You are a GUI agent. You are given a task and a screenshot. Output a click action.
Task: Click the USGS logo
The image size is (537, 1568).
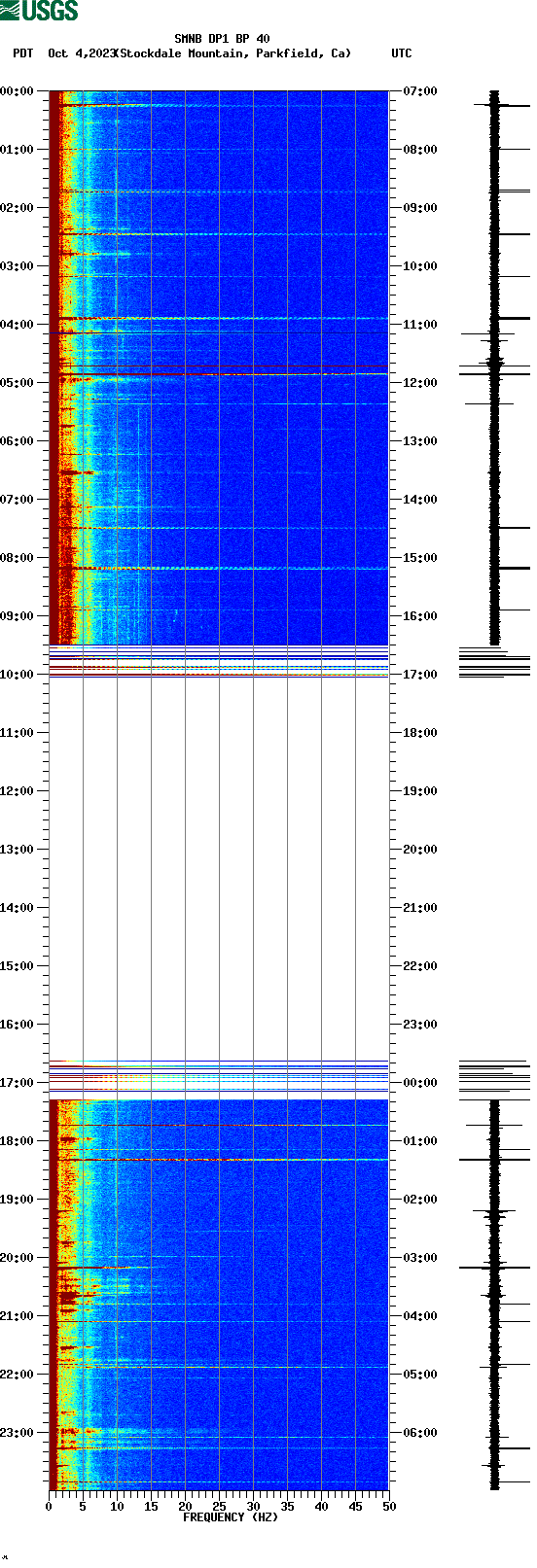[39, 11]
